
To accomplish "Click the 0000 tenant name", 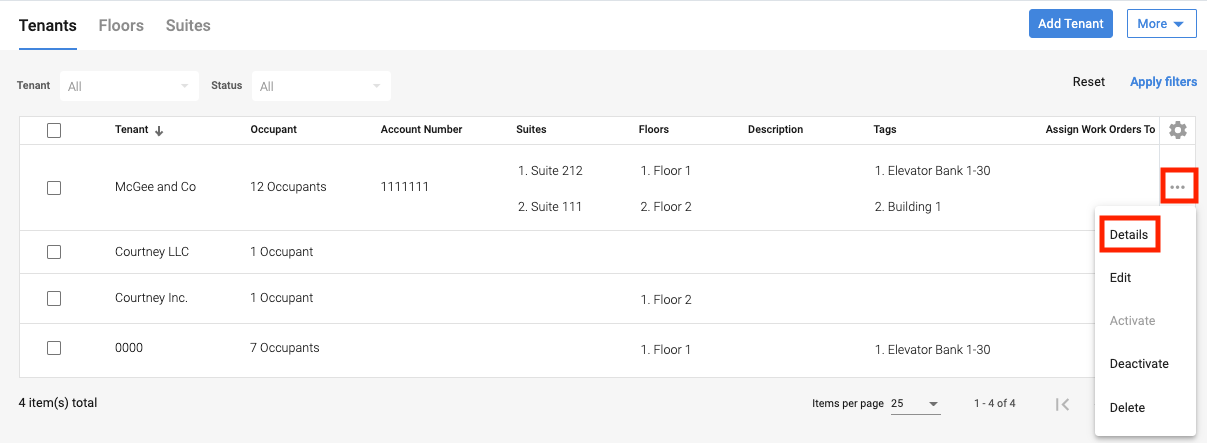I will pyautogui.click(x=129, y=348).
